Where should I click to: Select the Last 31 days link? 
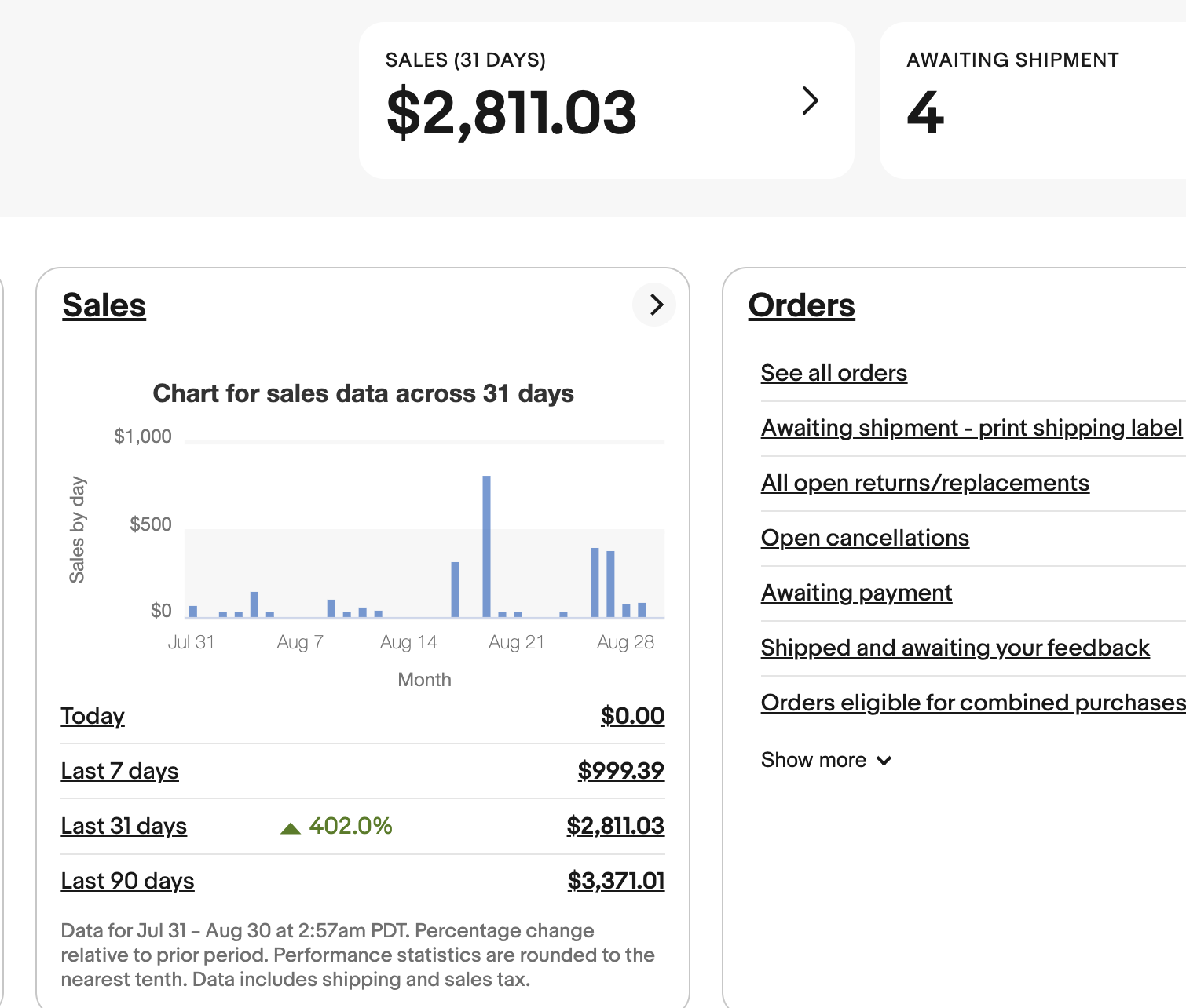[x=123, y=826]
